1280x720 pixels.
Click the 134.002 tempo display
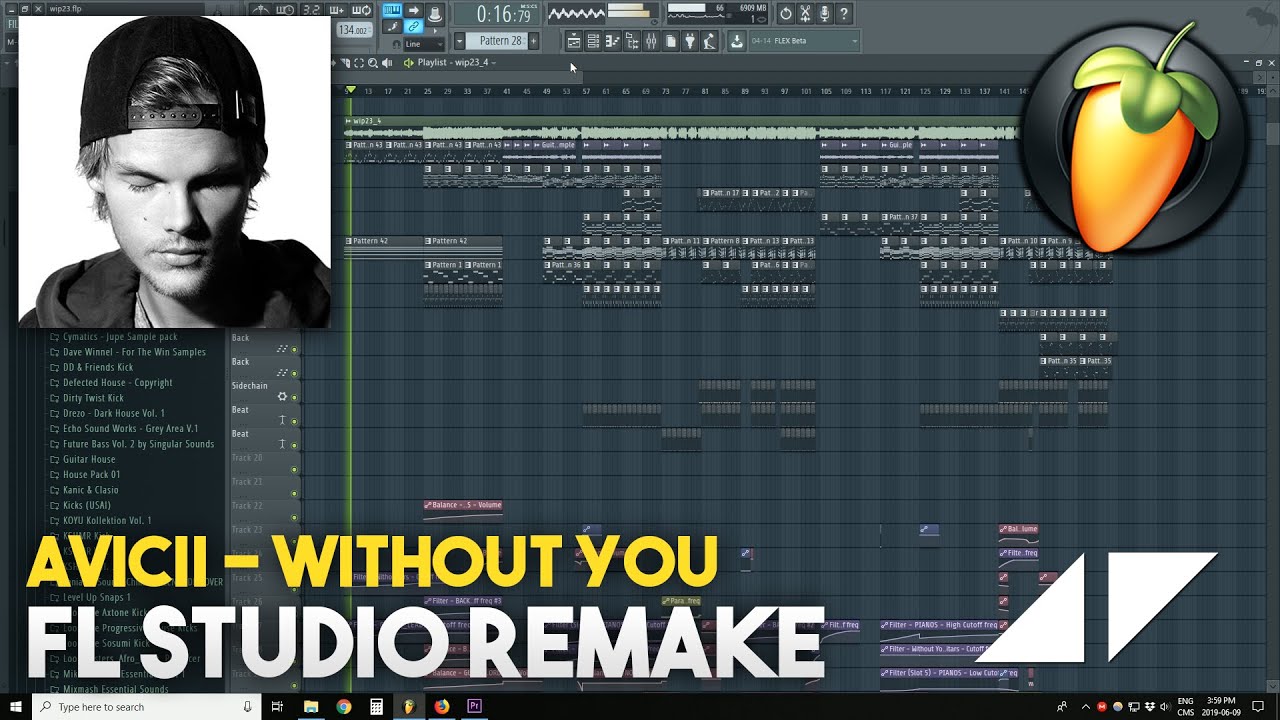pyautogui.click(x=352, y=30)
